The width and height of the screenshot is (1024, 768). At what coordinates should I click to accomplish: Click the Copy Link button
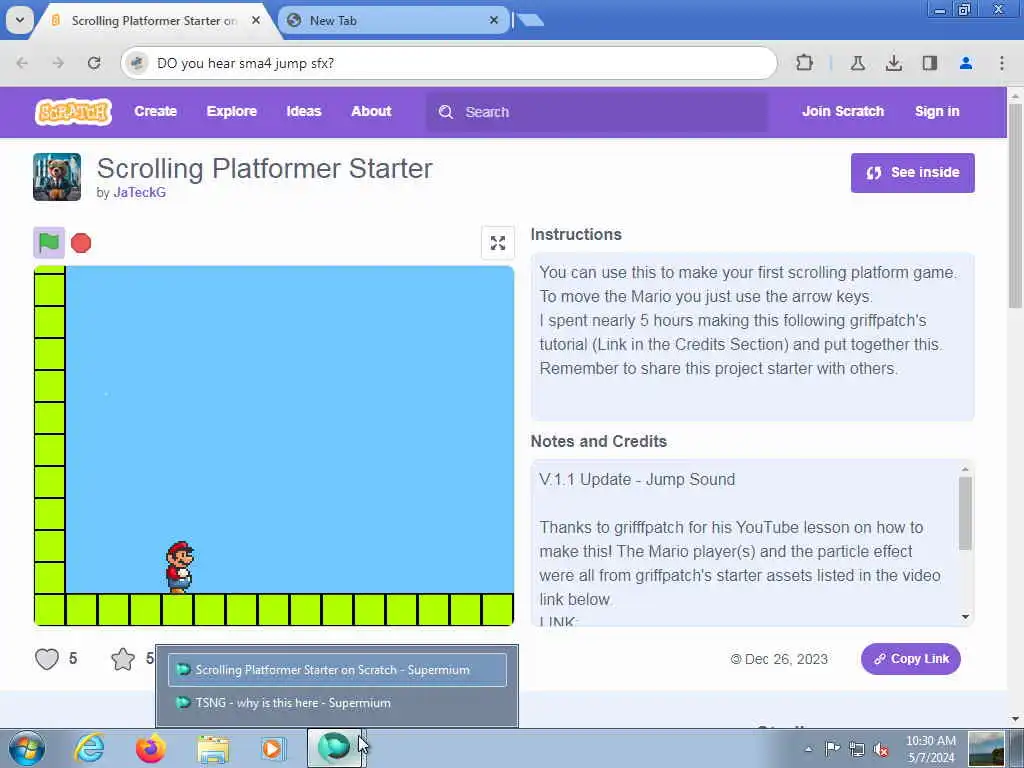[910, 659]
